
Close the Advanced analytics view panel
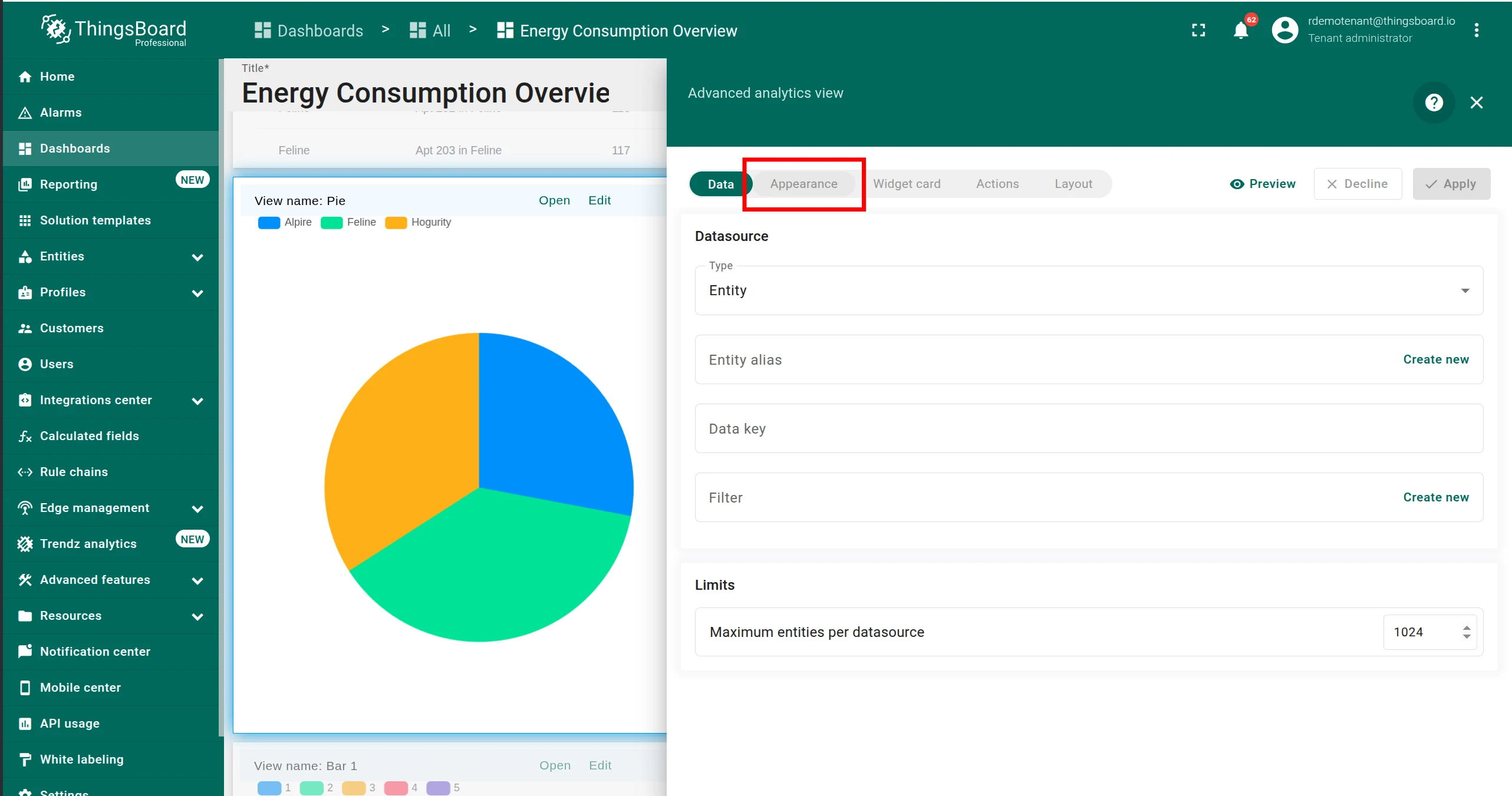(1477, 103)
